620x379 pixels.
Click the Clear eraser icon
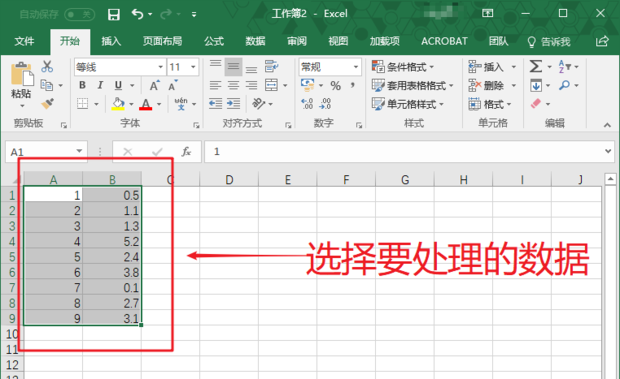click(535, 104)
